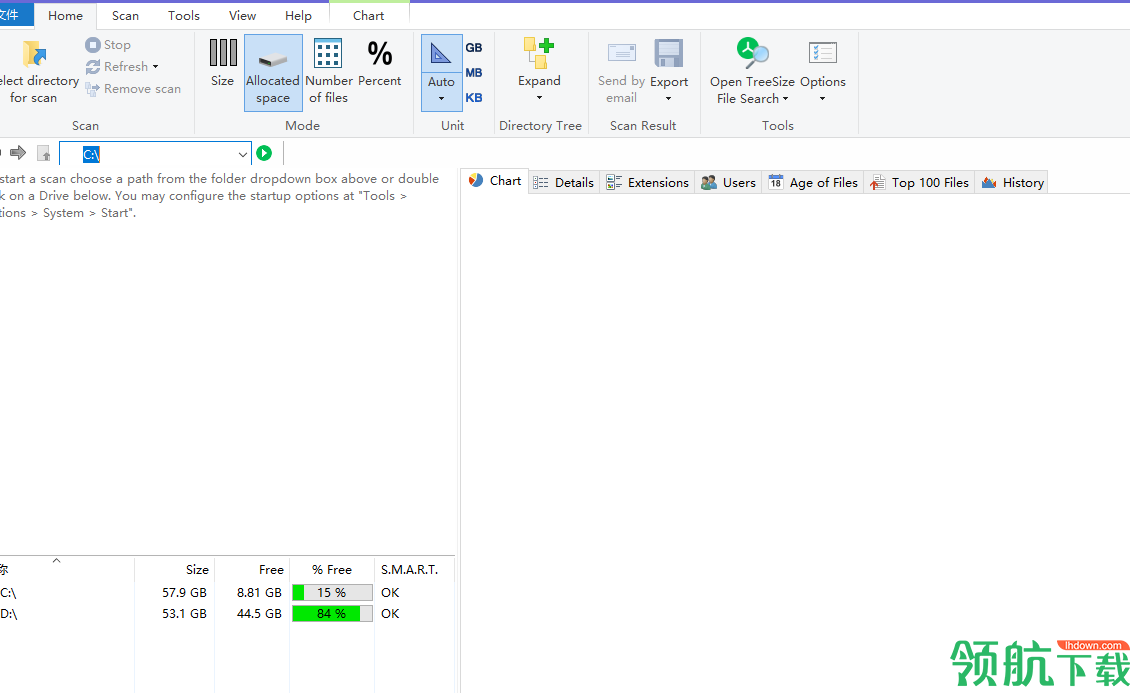Click the 53.1 GB size value
Viewport: 1130px width, 693px height.
(x=184, y=613)
